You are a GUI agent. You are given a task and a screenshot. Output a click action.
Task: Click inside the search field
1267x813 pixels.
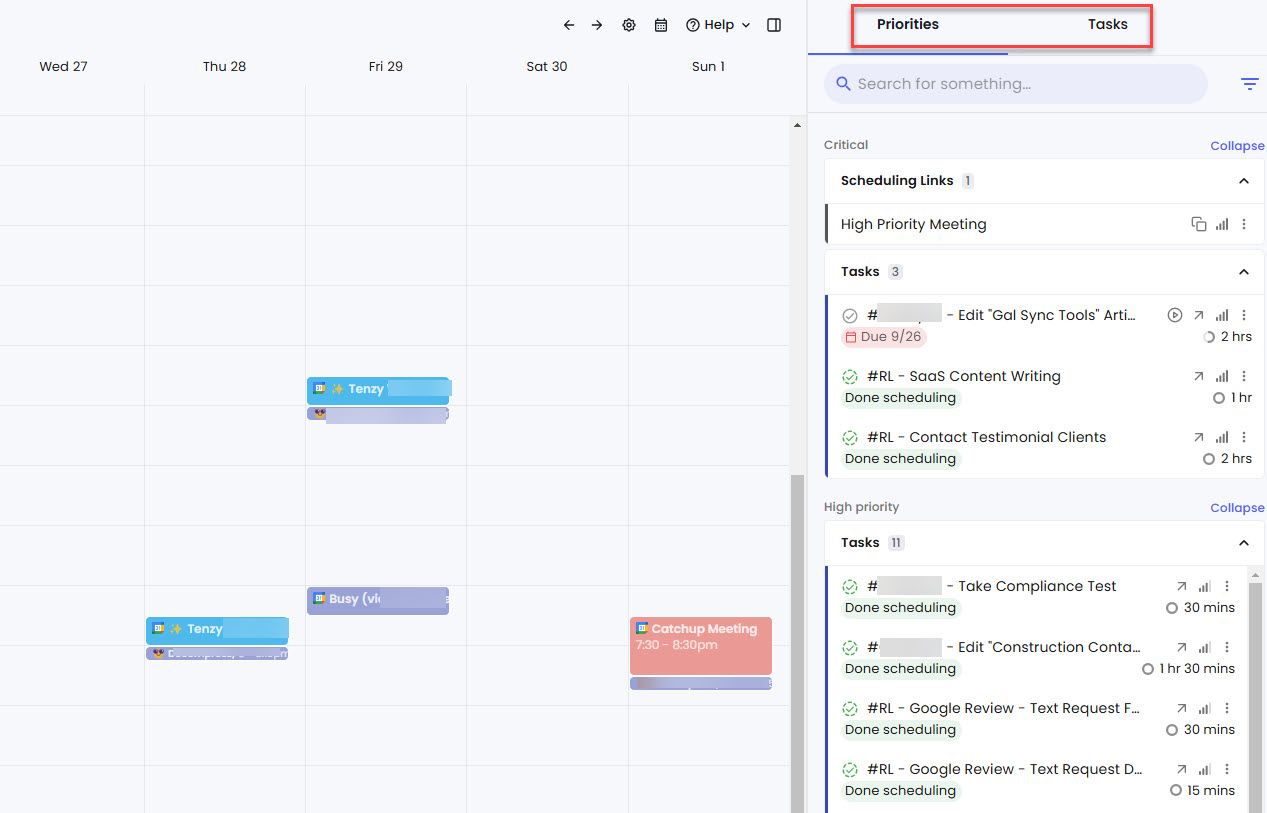(x=1015, y=84)
